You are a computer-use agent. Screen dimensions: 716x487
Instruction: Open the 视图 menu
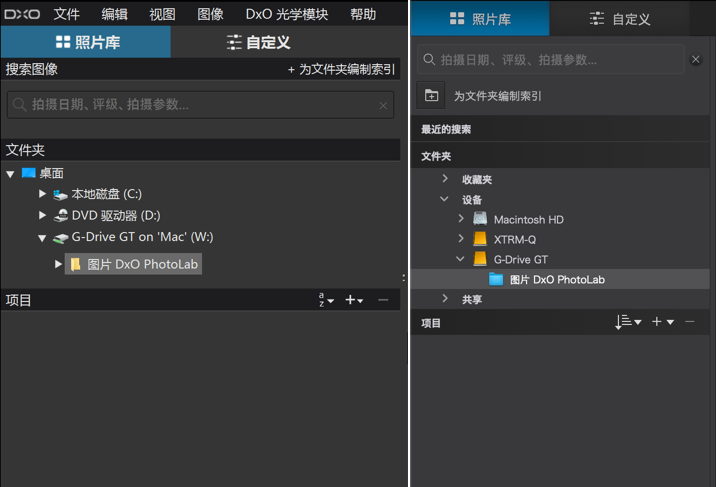coord(163,14)
